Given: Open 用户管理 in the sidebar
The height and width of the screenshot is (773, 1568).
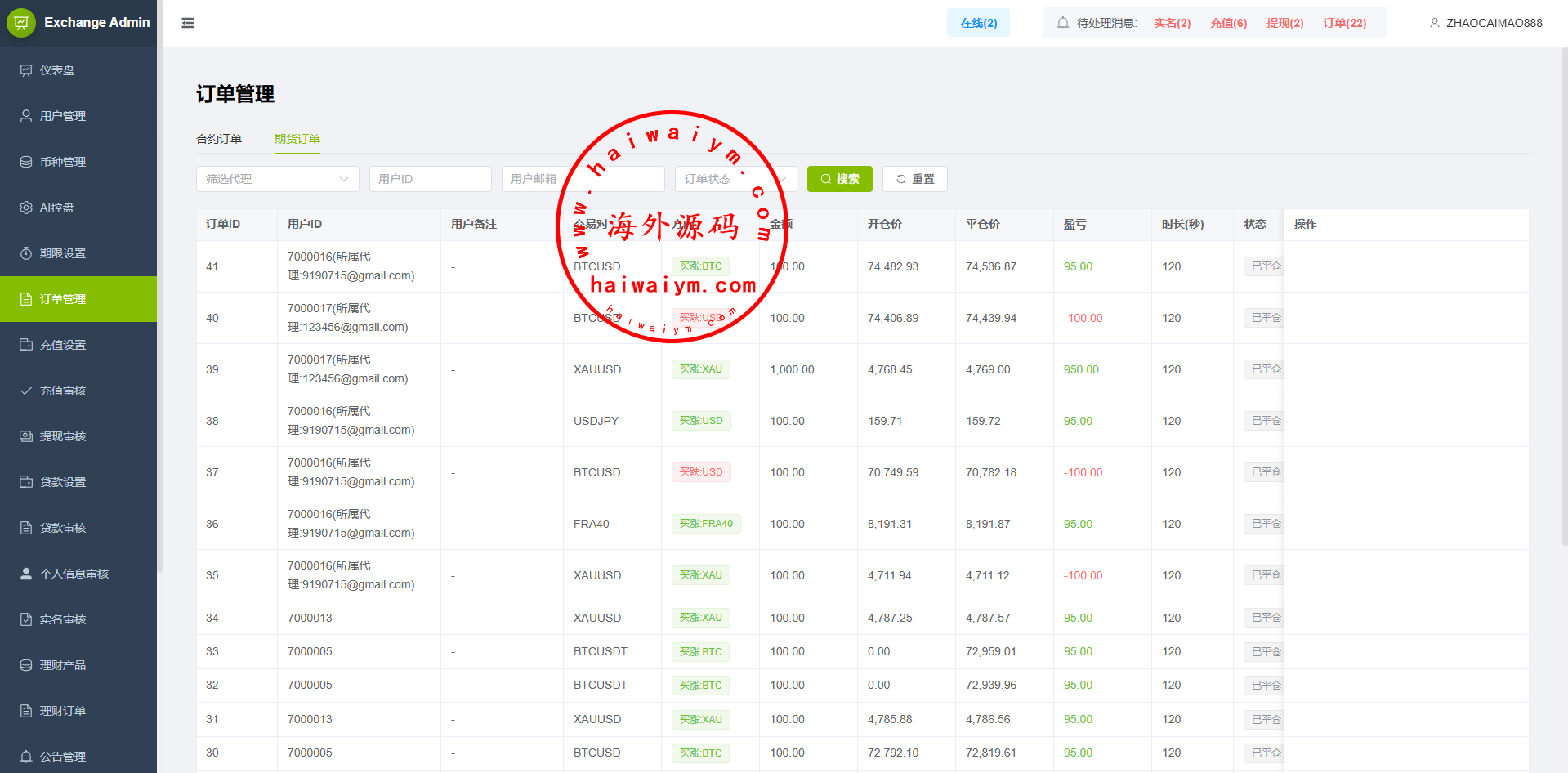Looking at the screenshot, I should coord(63,116).
